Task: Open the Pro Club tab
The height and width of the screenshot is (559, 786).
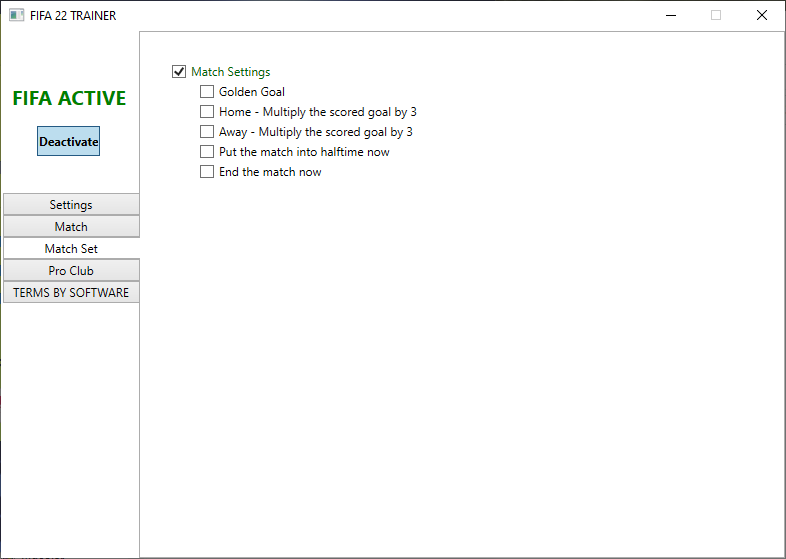Action: click(71, 271)
